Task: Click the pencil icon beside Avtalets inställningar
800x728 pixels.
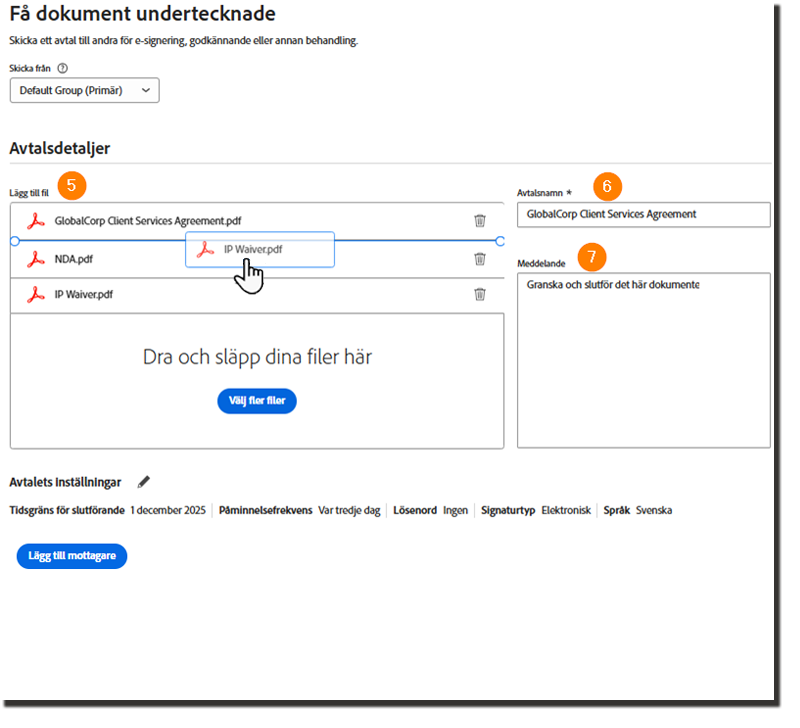Action: [144, 482]
